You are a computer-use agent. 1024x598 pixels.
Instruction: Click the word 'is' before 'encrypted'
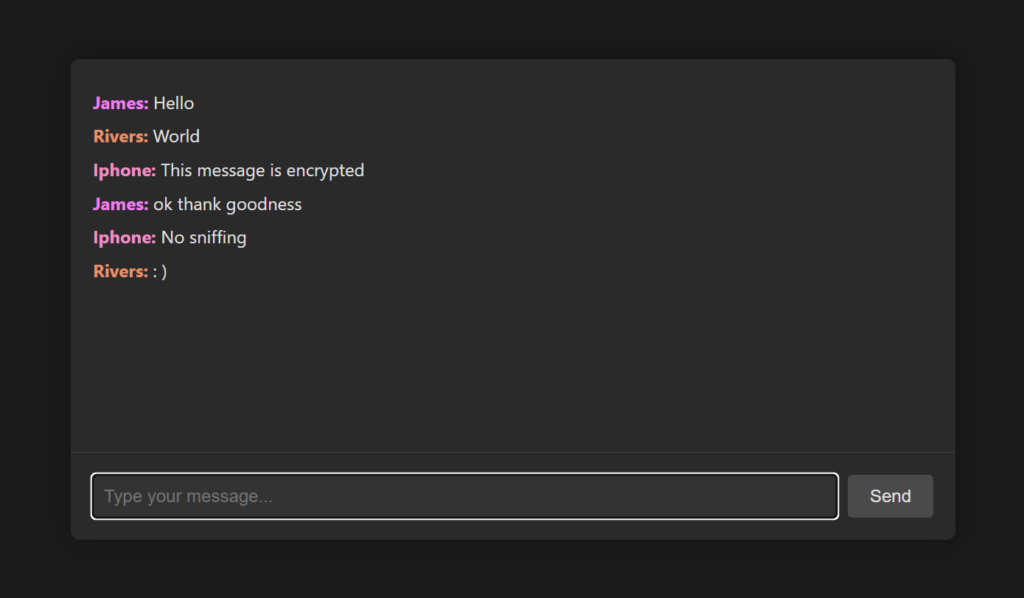tap(276, 170)
